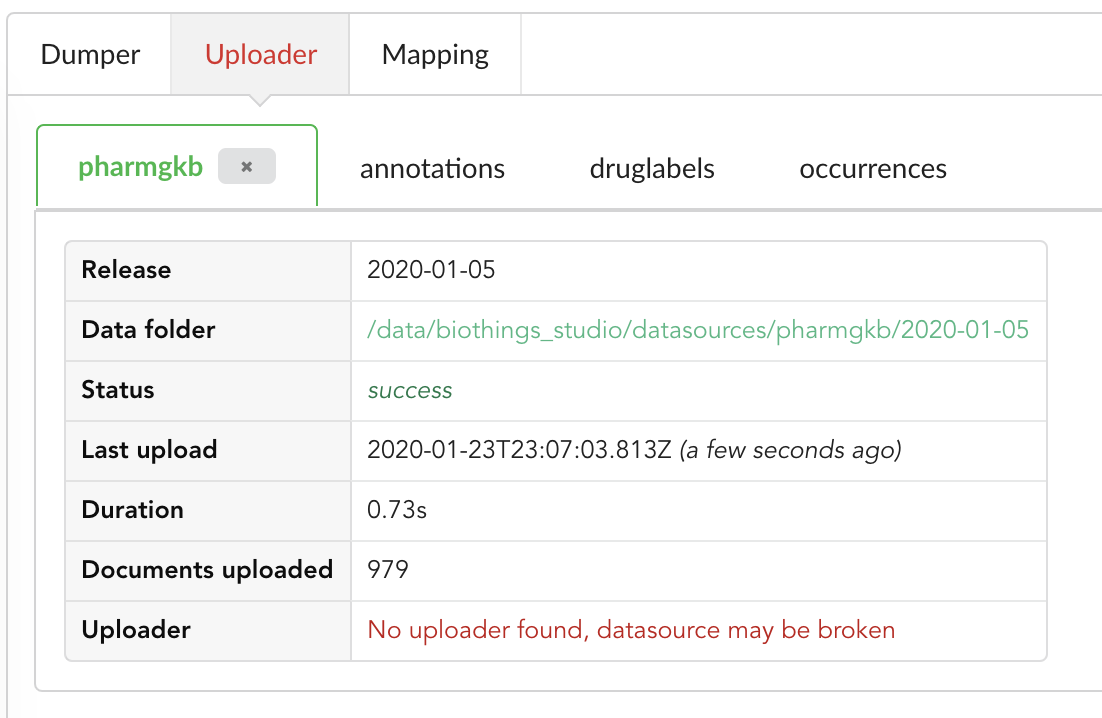
Task: Switch to the Dumper tab
Action: point(90,55)
